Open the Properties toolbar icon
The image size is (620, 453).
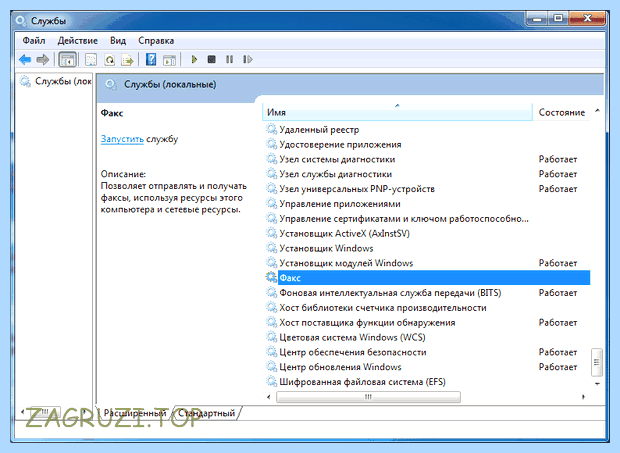point(91,60)
